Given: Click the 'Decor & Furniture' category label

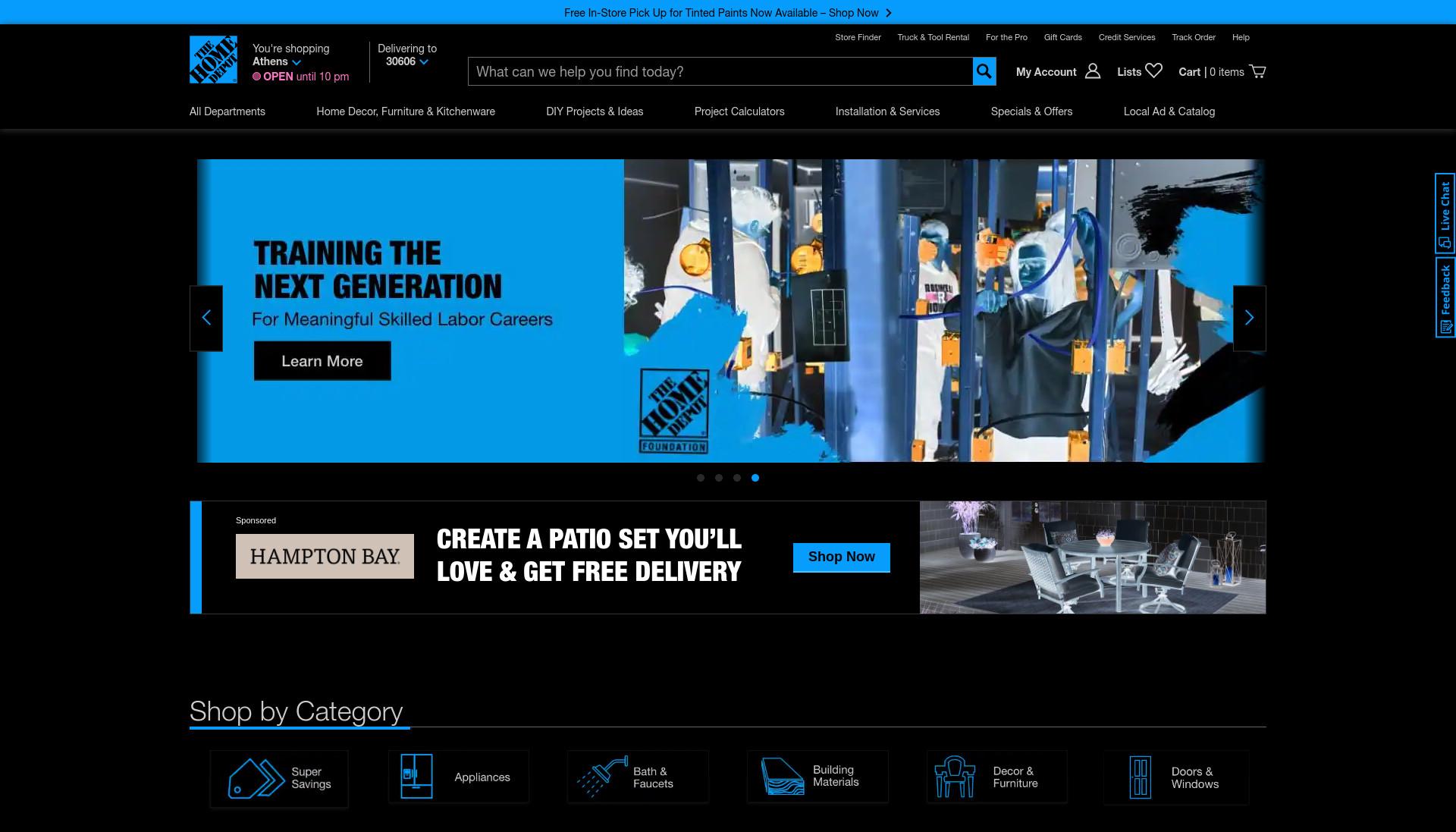Looking at the screenshot, I should tap(1015, 777).
